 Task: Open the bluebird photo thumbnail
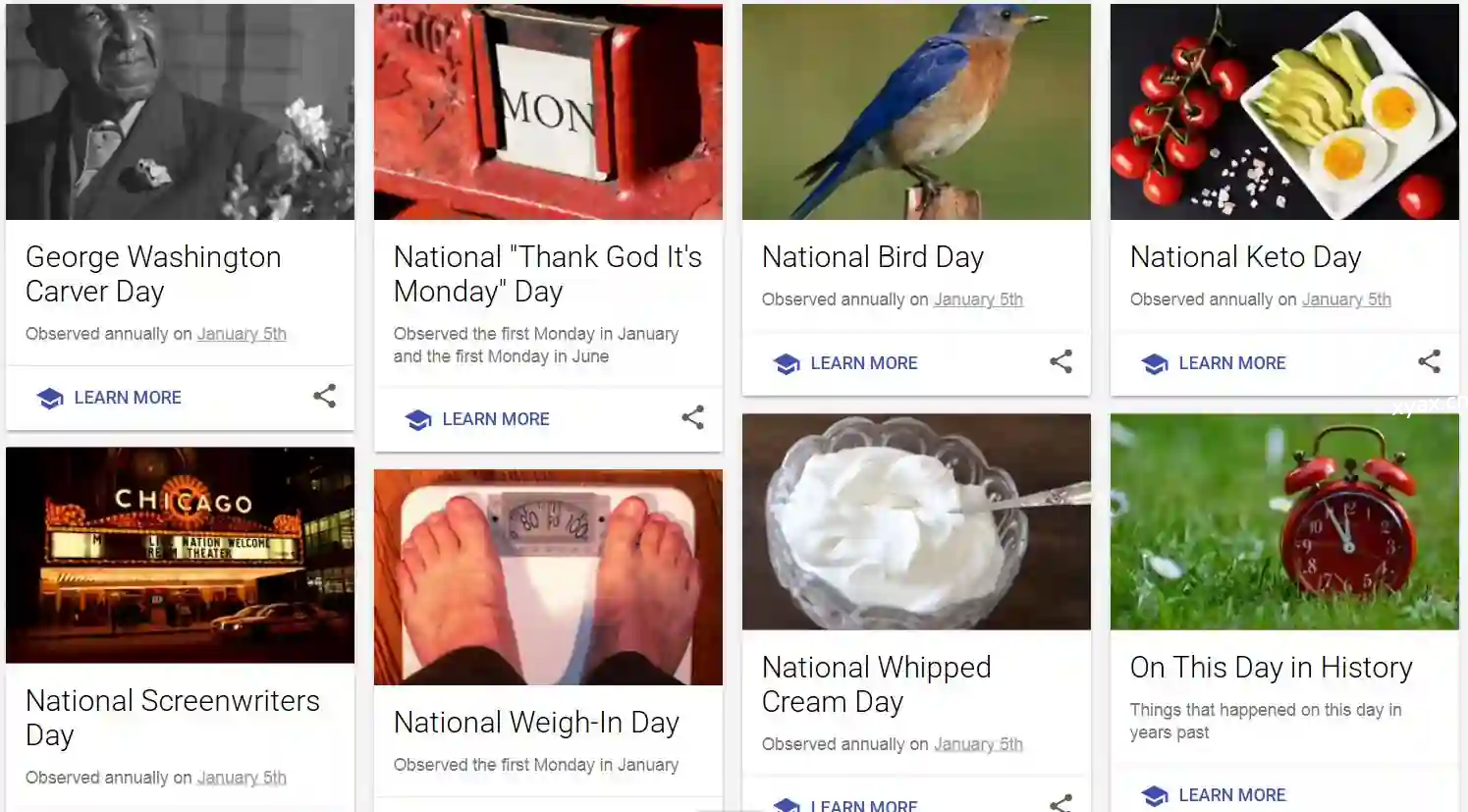(916, 112)
